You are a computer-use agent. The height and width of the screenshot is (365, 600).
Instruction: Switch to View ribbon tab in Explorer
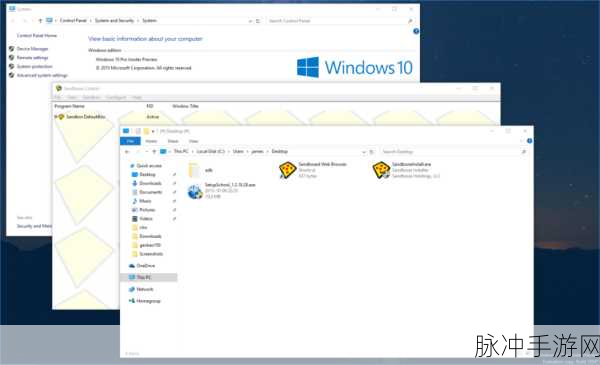tap(194, 141)
